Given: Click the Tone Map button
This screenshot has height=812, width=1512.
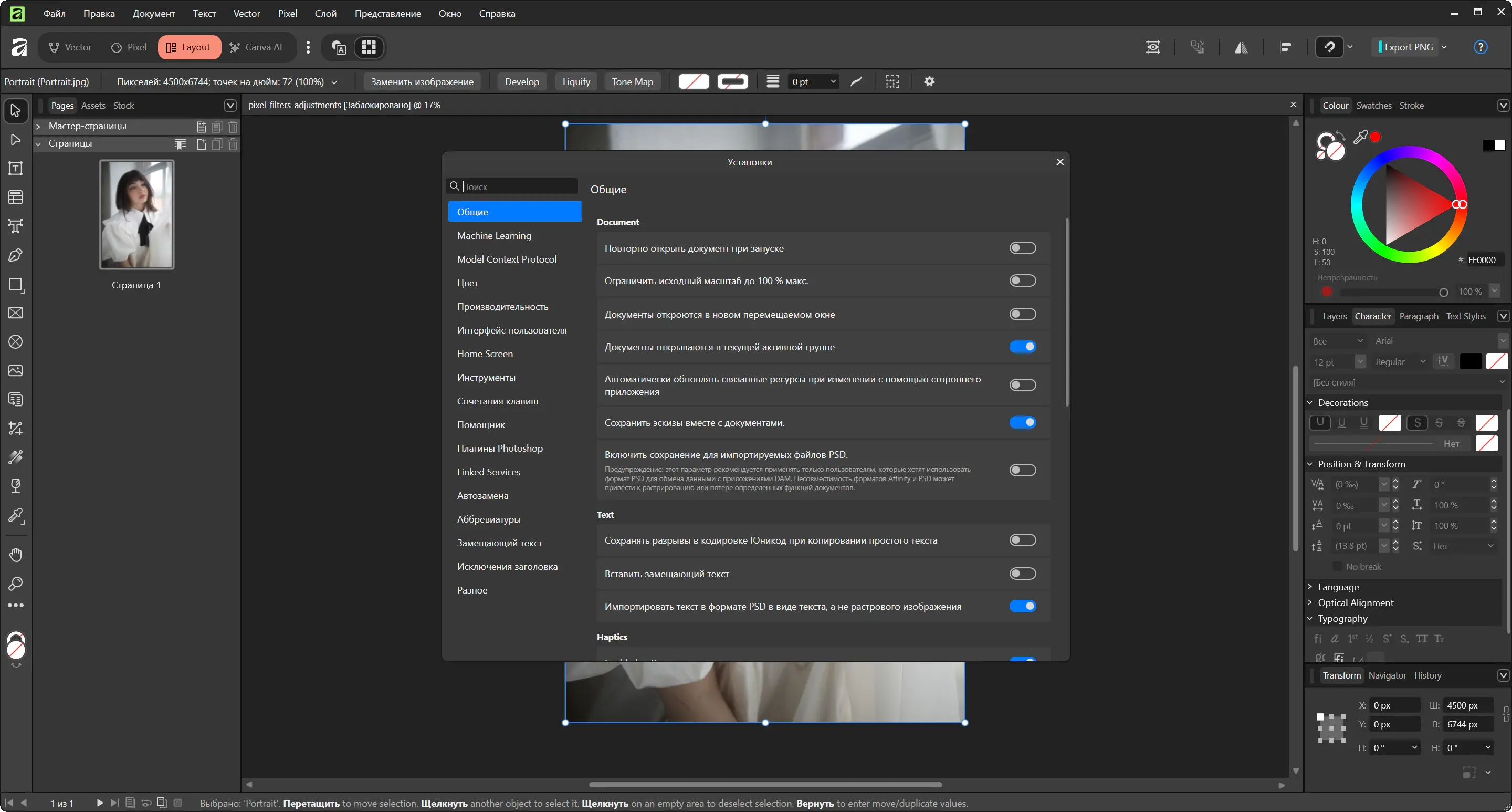Looking at the screenshot, I should (632, 81).
